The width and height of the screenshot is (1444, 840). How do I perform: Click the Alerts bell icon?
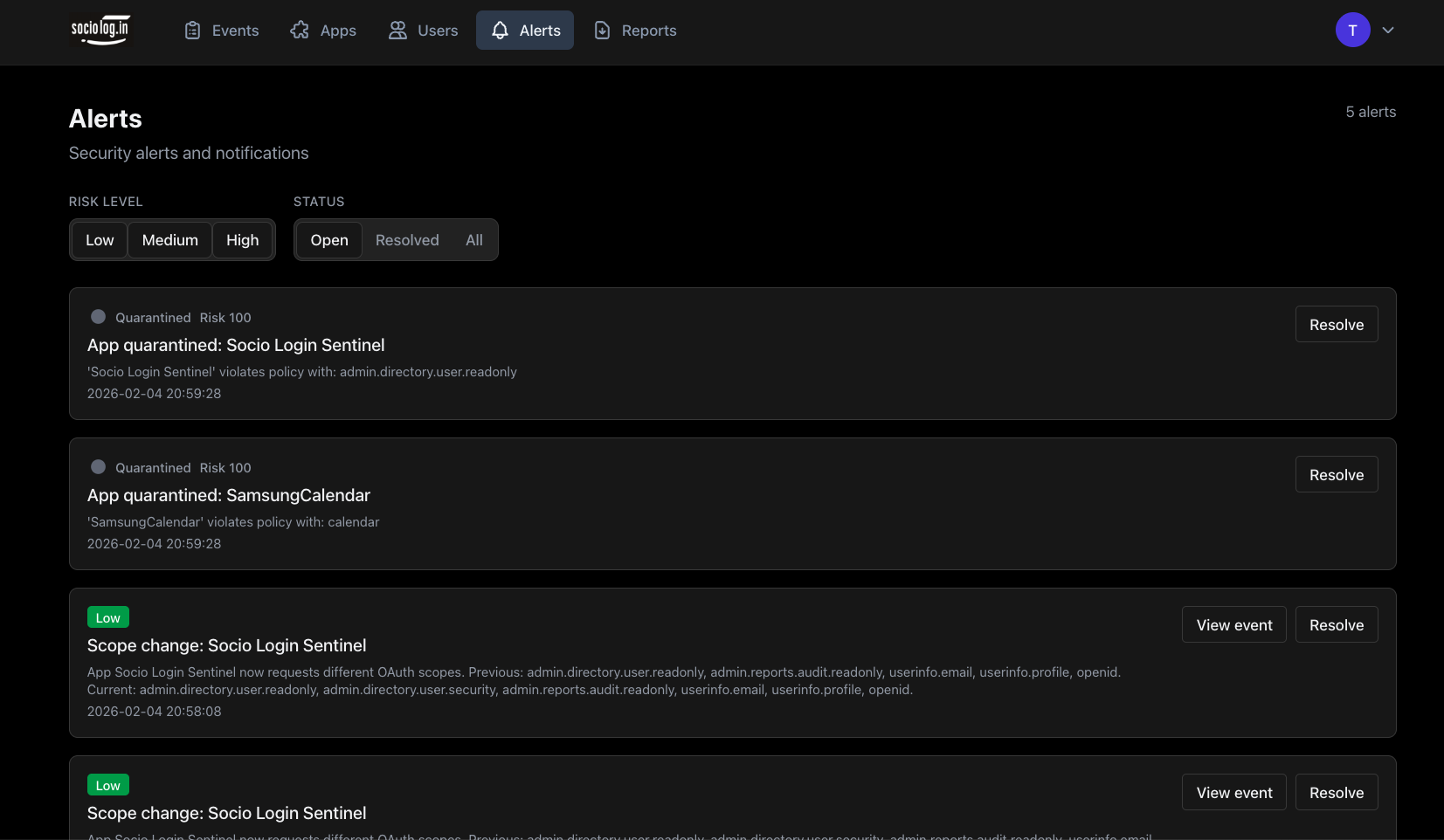(500, 31)
